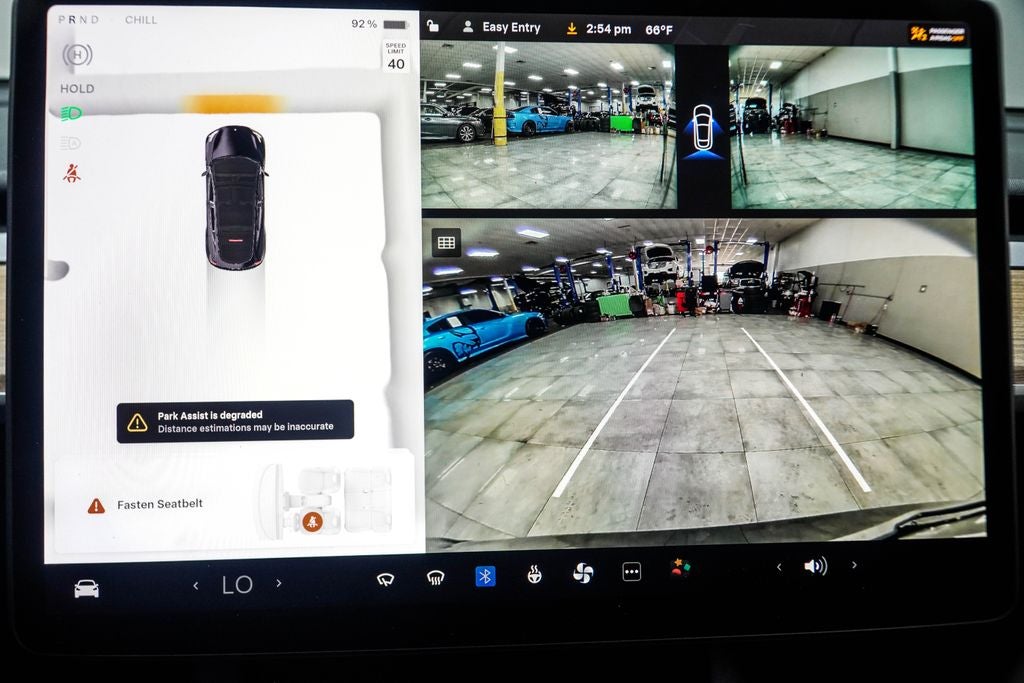Raise volume using the right arrow
The width and height of the screenshot is (1024, 683).
tap(854, 565)
